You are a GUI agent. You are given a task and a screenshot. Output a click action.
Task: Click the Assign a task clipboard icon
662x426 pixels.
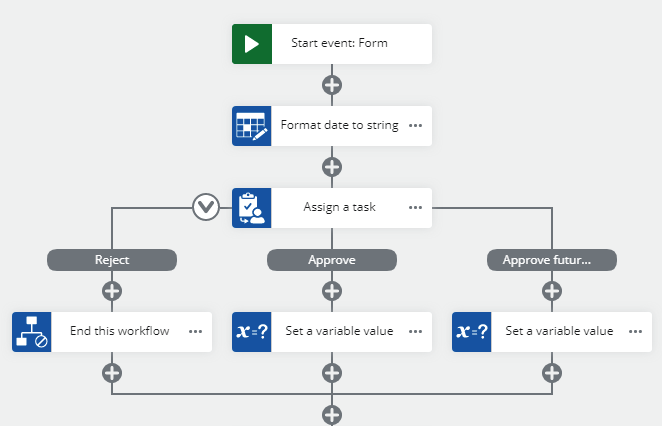[x=252, y=208]
